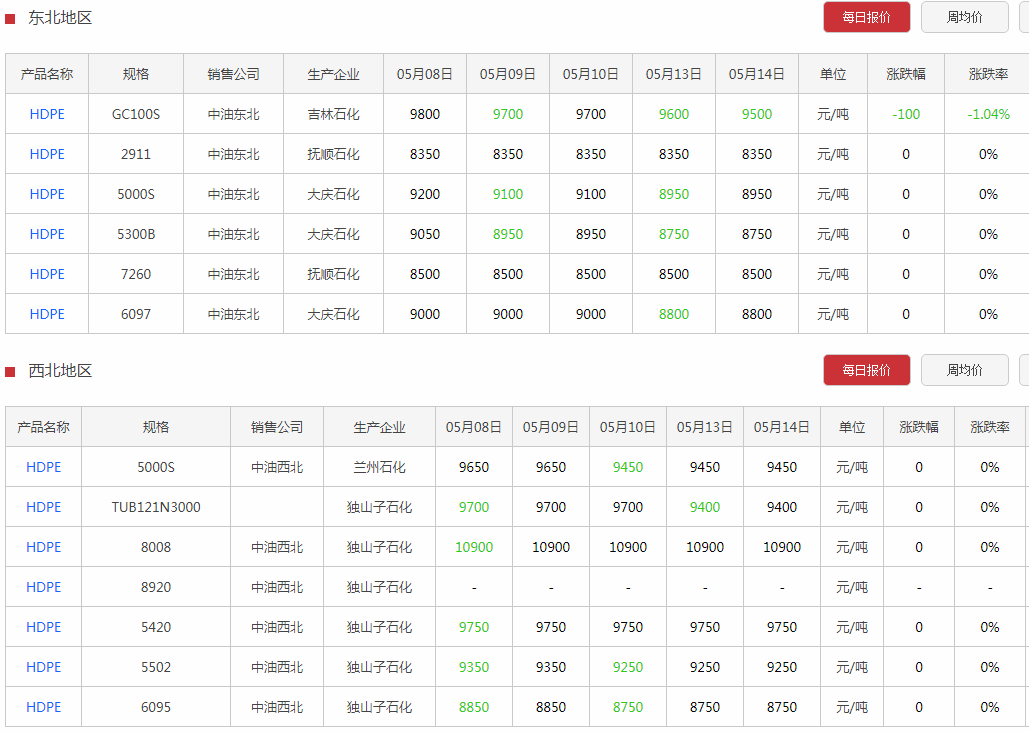Open HDPE link in 8008 row
Viewport: 1029px width, 732px height.
pyautogui.click(x=43, y=548)
